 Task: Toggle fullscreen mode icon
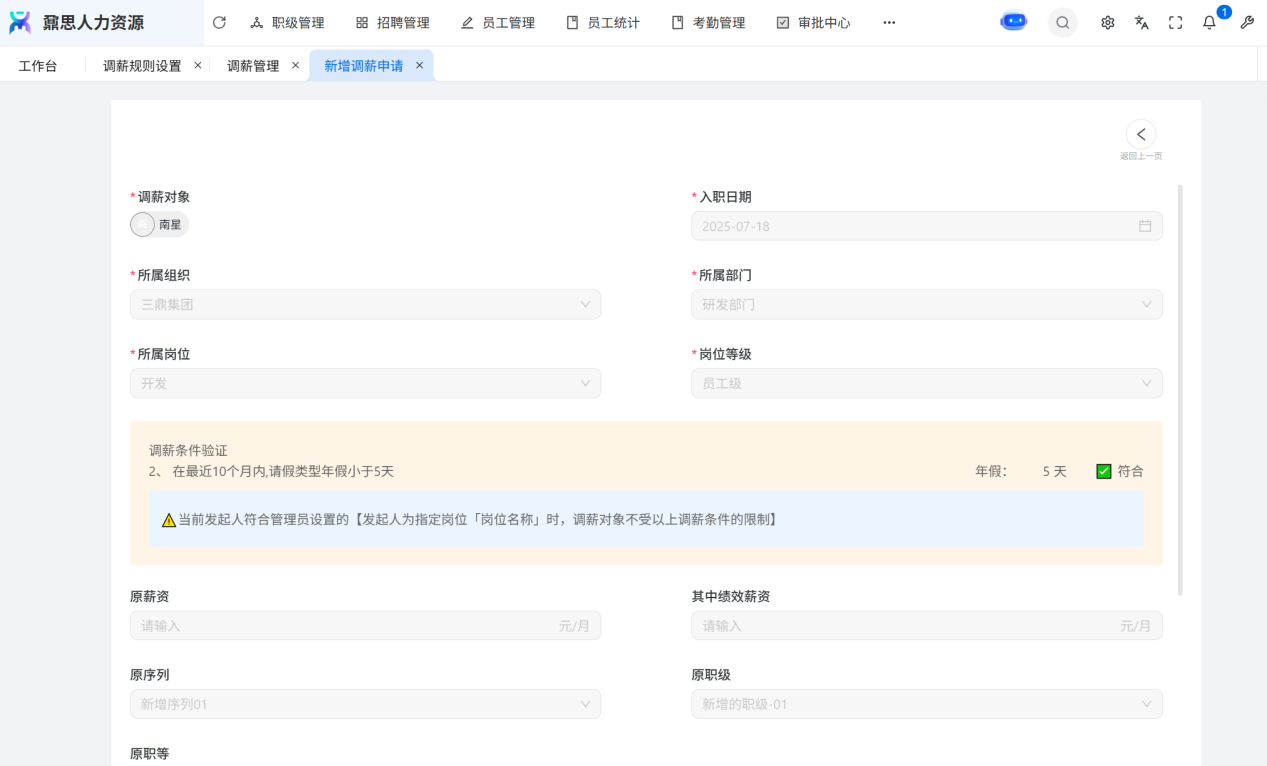click(1175, 22)
